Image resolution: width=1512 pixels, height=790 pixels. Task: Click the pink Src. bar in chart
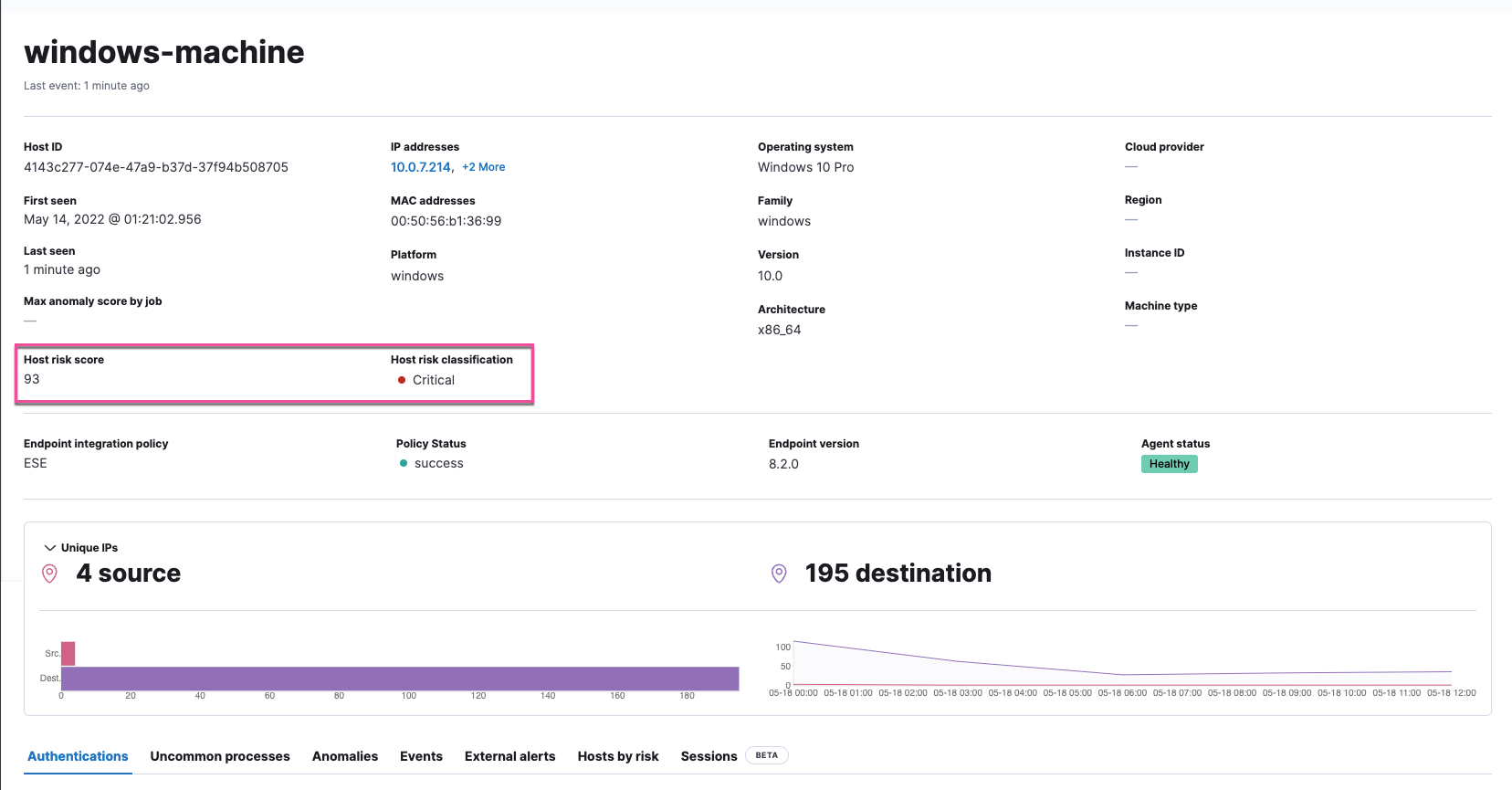[68, 653]
